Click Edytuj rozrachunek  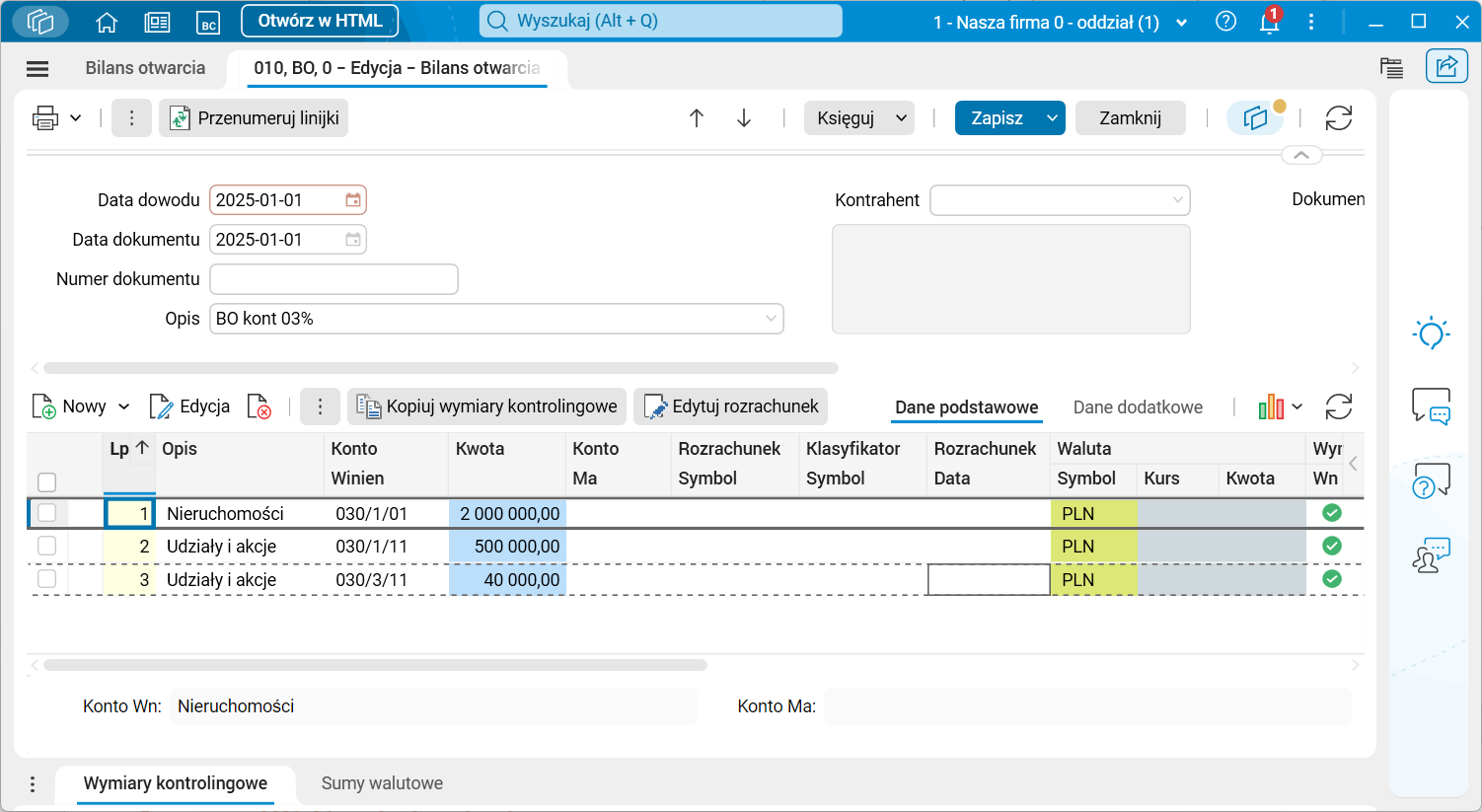tap(730, 406)
